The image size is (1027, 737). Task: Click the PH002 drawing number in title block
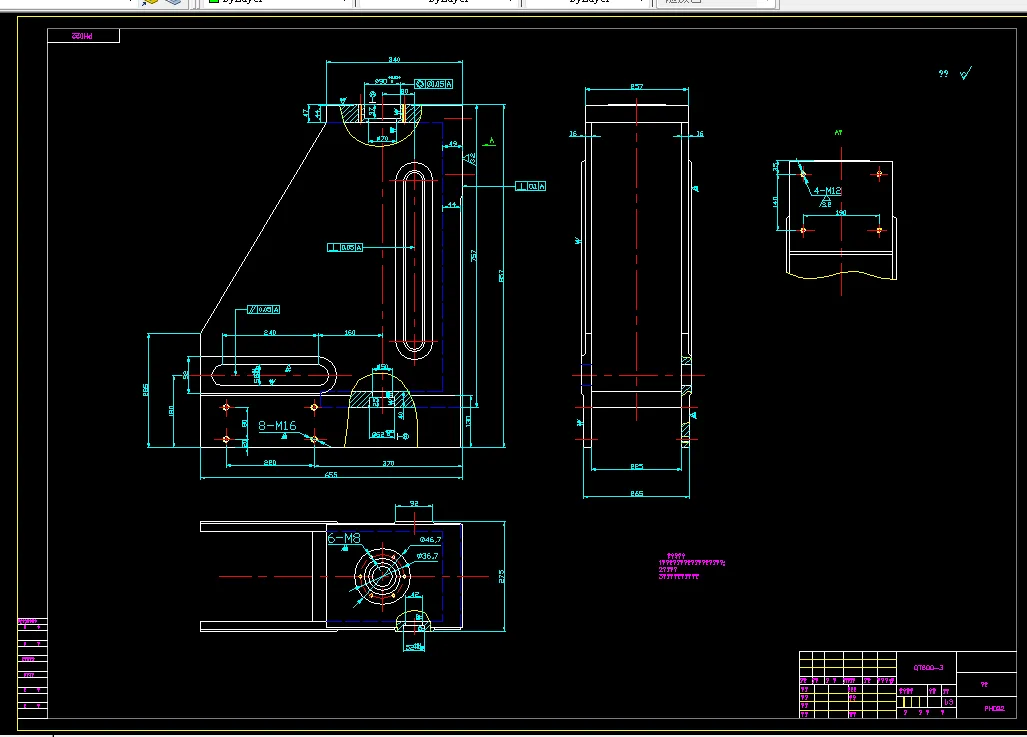point(994,708)
